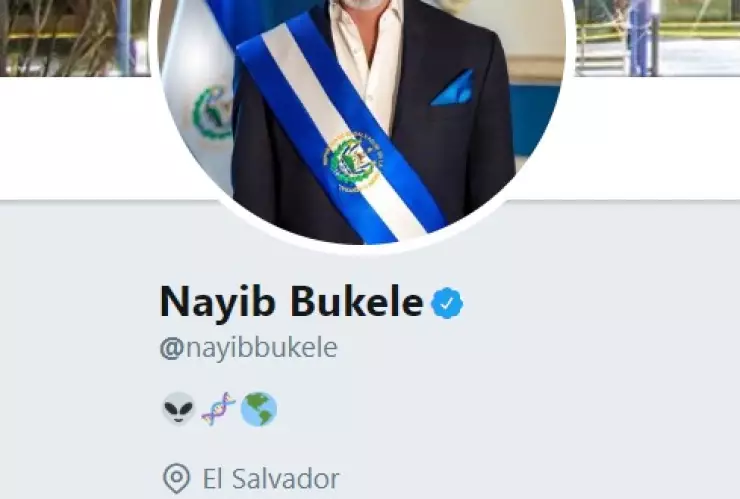Click the display name Nayib Bukele
Image resolution: width=740 pixels, height=499 pixels.
point(292,302)
